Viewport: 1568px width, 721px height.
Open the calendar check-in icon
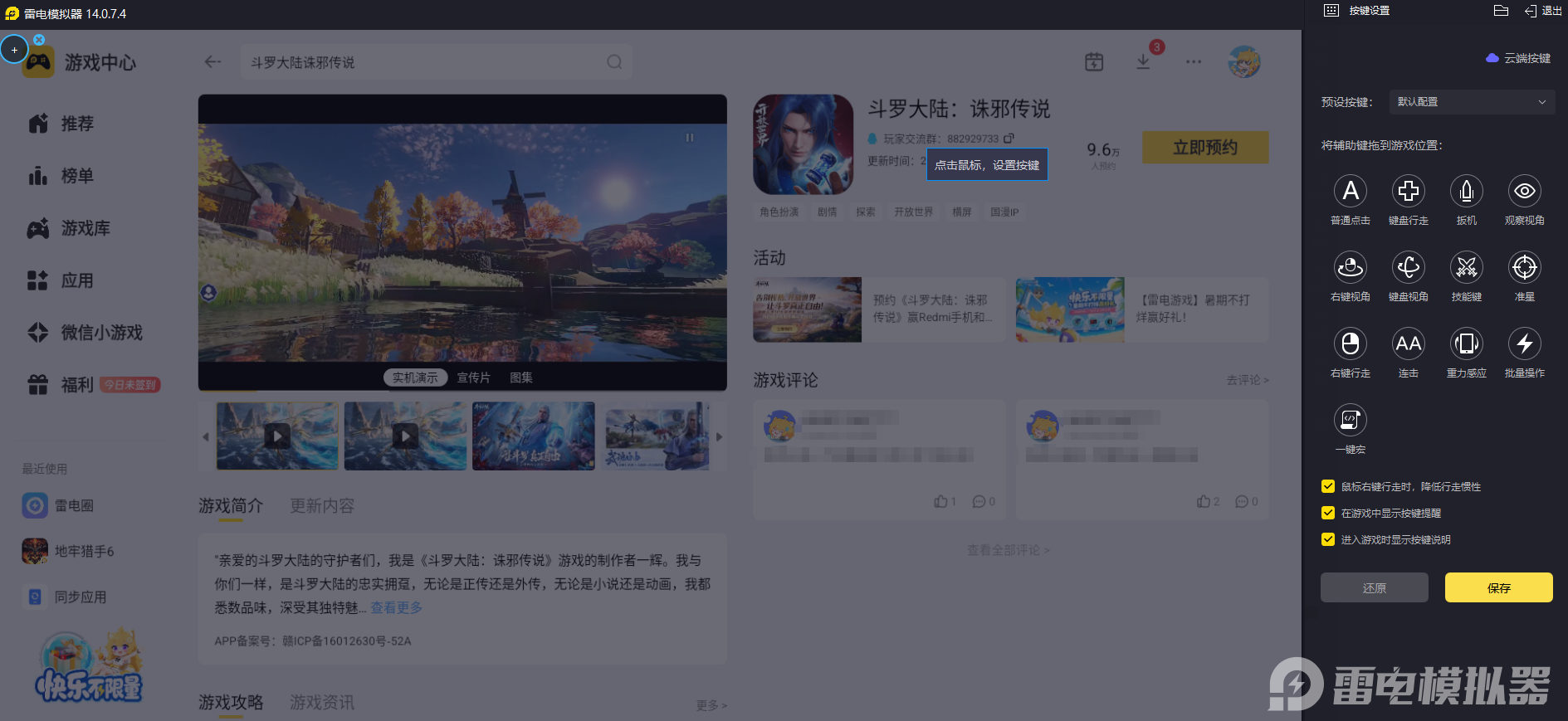pyautogui.click(x=1094, y=62)
